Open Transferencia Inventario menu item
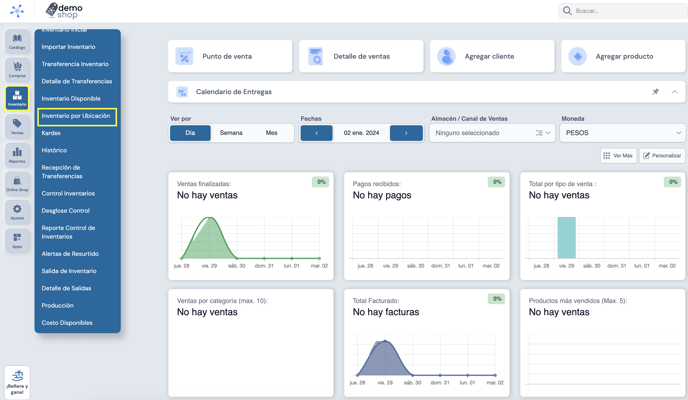This screenshot has width=688, height=400. [x=75, y=64]
